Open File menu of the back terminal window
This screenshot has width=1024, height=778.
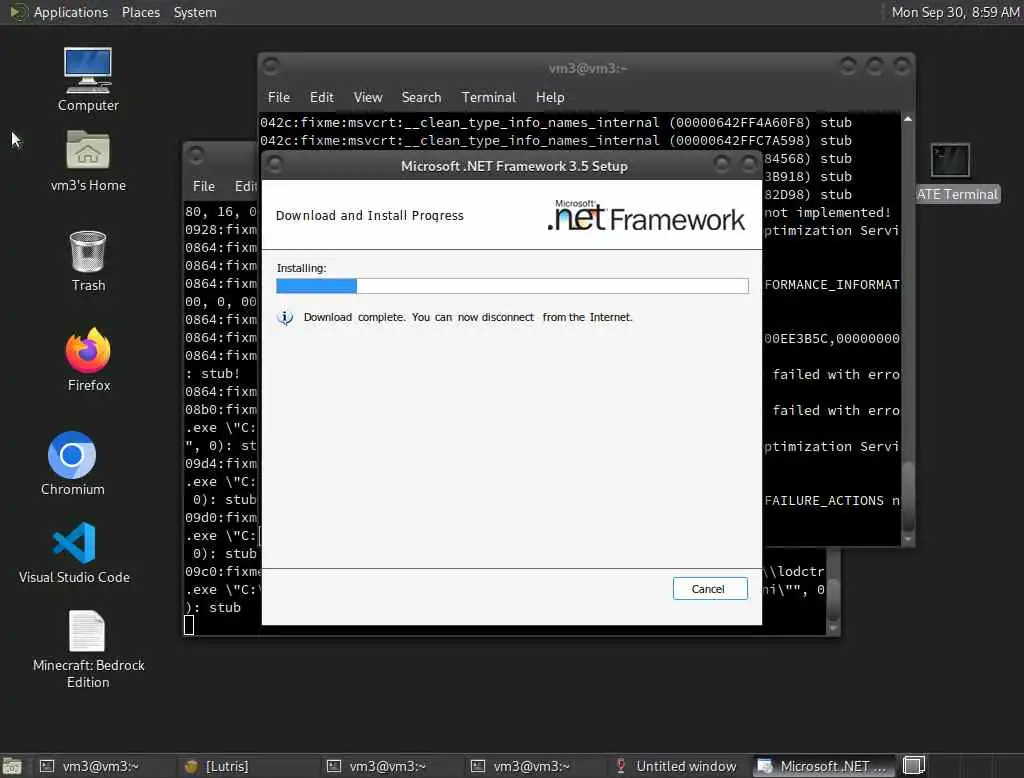coord(203,186)
